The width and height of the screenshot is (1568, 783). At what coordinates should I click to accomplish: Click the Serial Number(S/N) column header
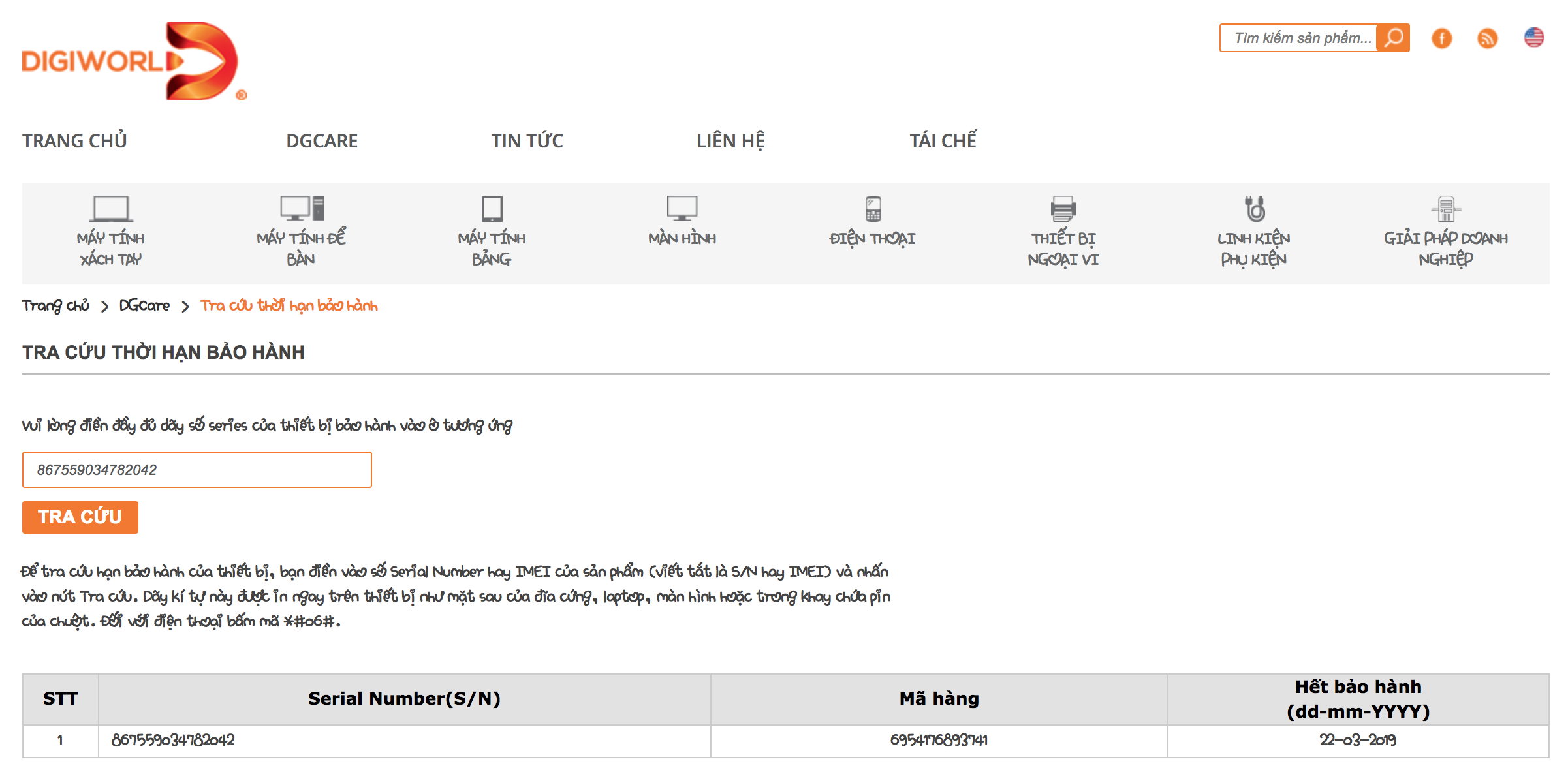pyautogui.click(x=405, y=699)
